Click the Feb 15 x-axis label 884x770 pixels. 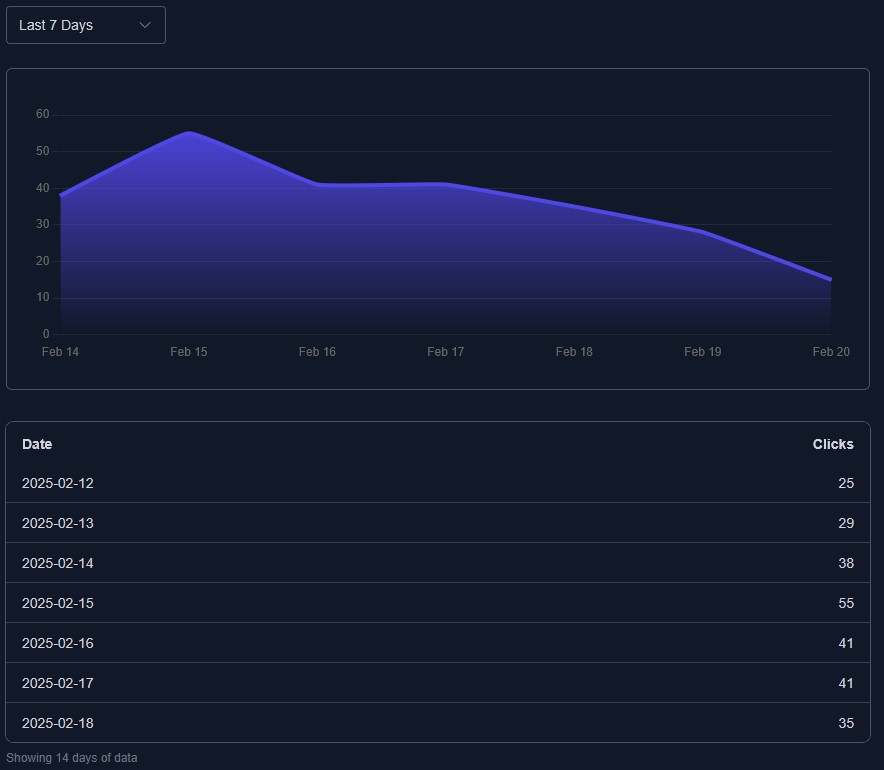(x=189, y=352)
